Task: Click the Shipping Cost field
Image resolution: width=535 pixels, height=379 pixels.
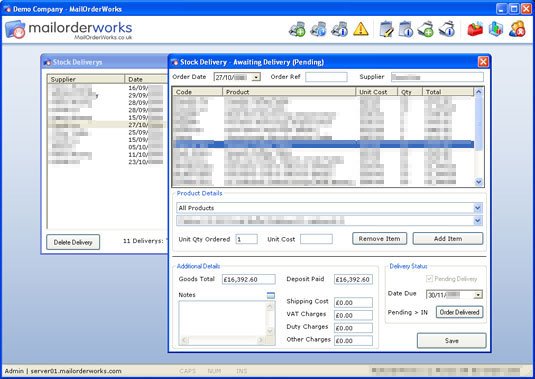Action: pyautogui.click(x=353, y=302)
